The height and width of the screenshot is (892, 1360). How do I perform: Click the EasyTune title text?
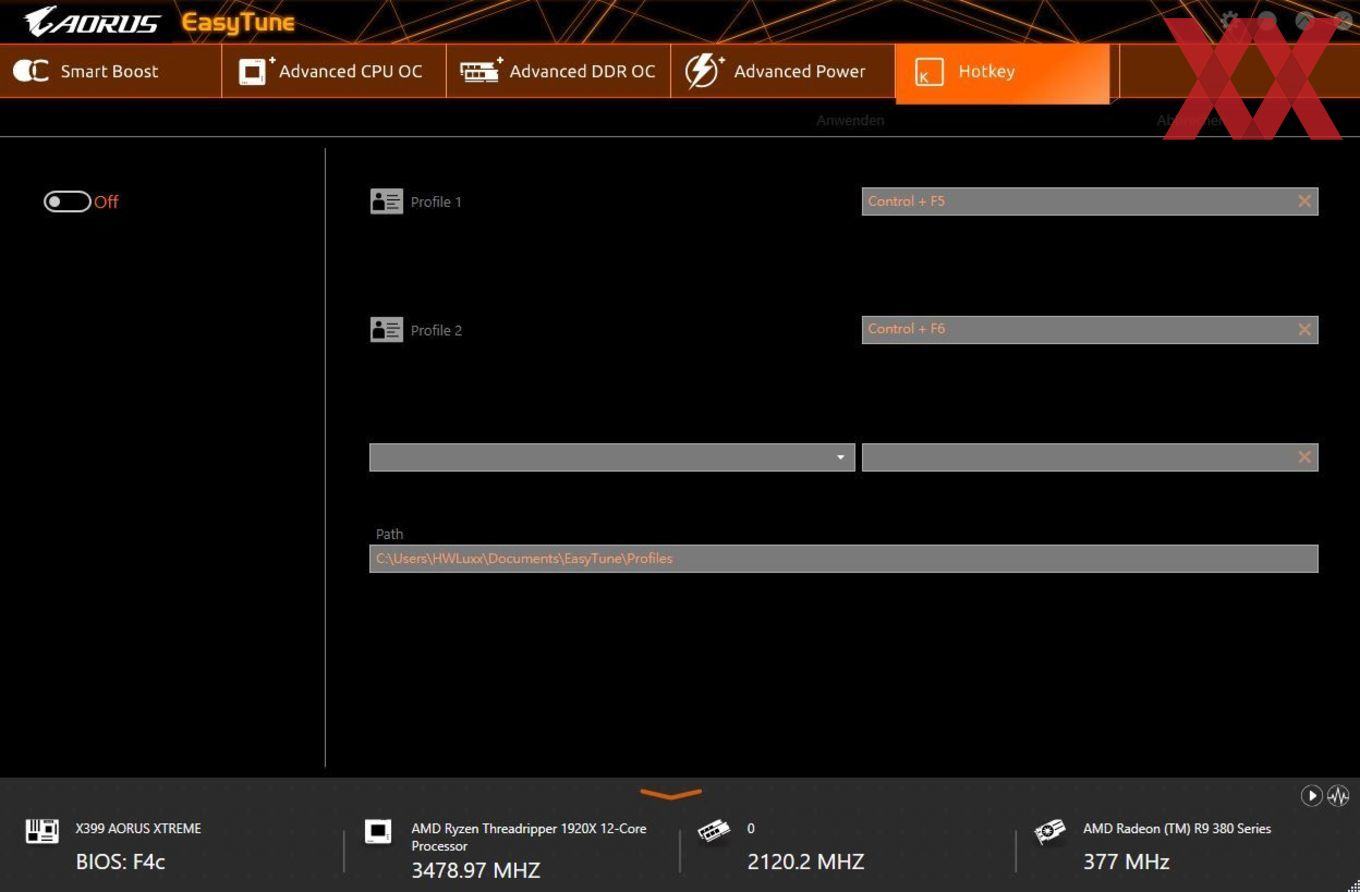click(x=238, y=23)
